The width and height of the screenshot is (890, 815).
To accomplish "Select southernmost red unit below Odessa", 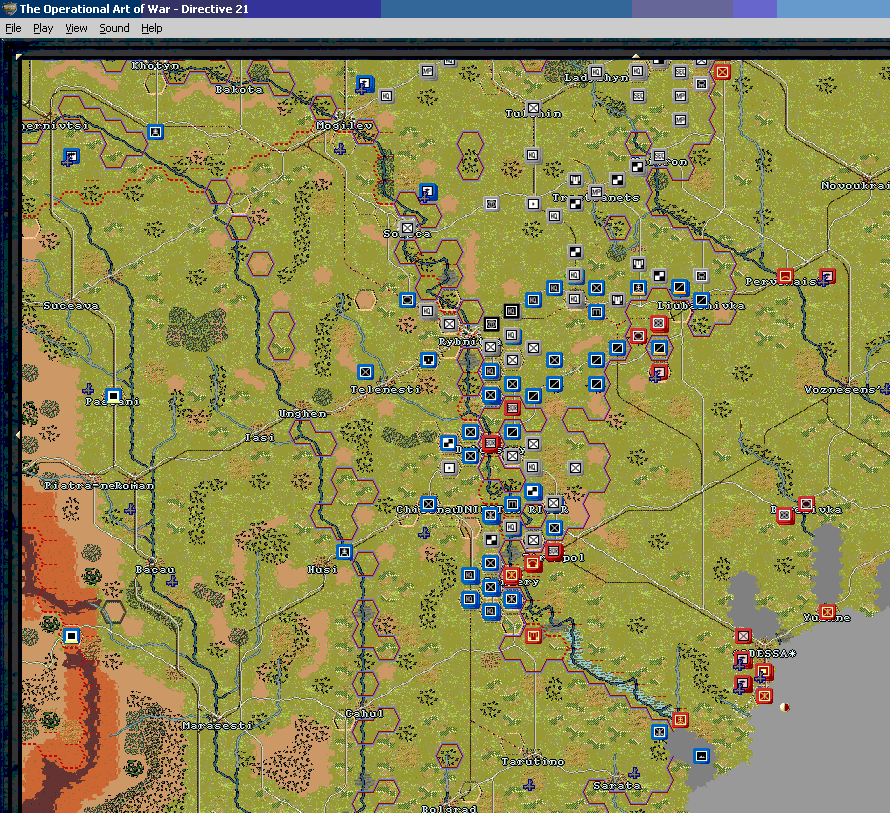I will coord(765,696).
